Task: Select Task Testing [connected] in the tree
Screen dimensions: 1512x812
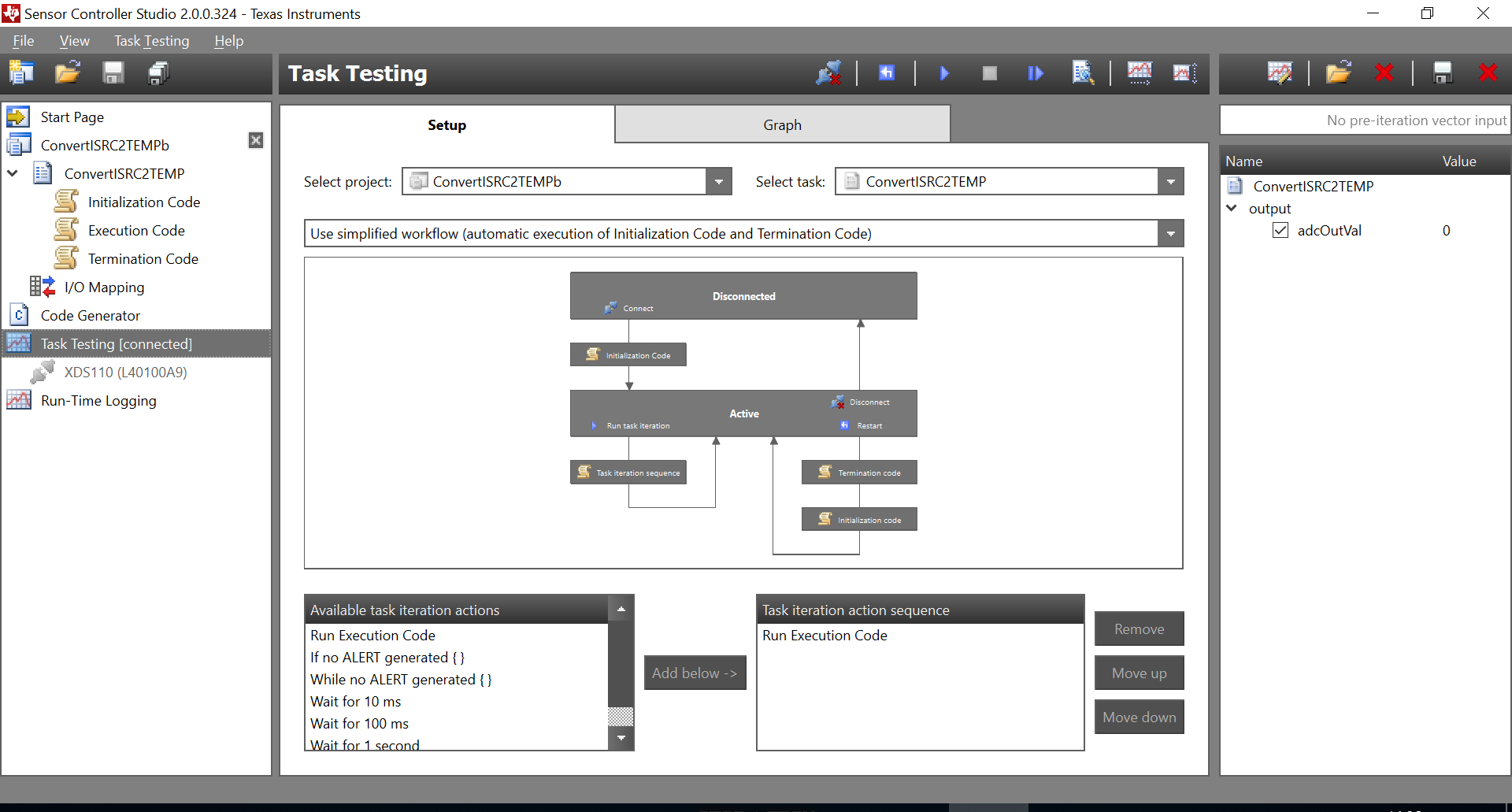Action: point(136,344)
